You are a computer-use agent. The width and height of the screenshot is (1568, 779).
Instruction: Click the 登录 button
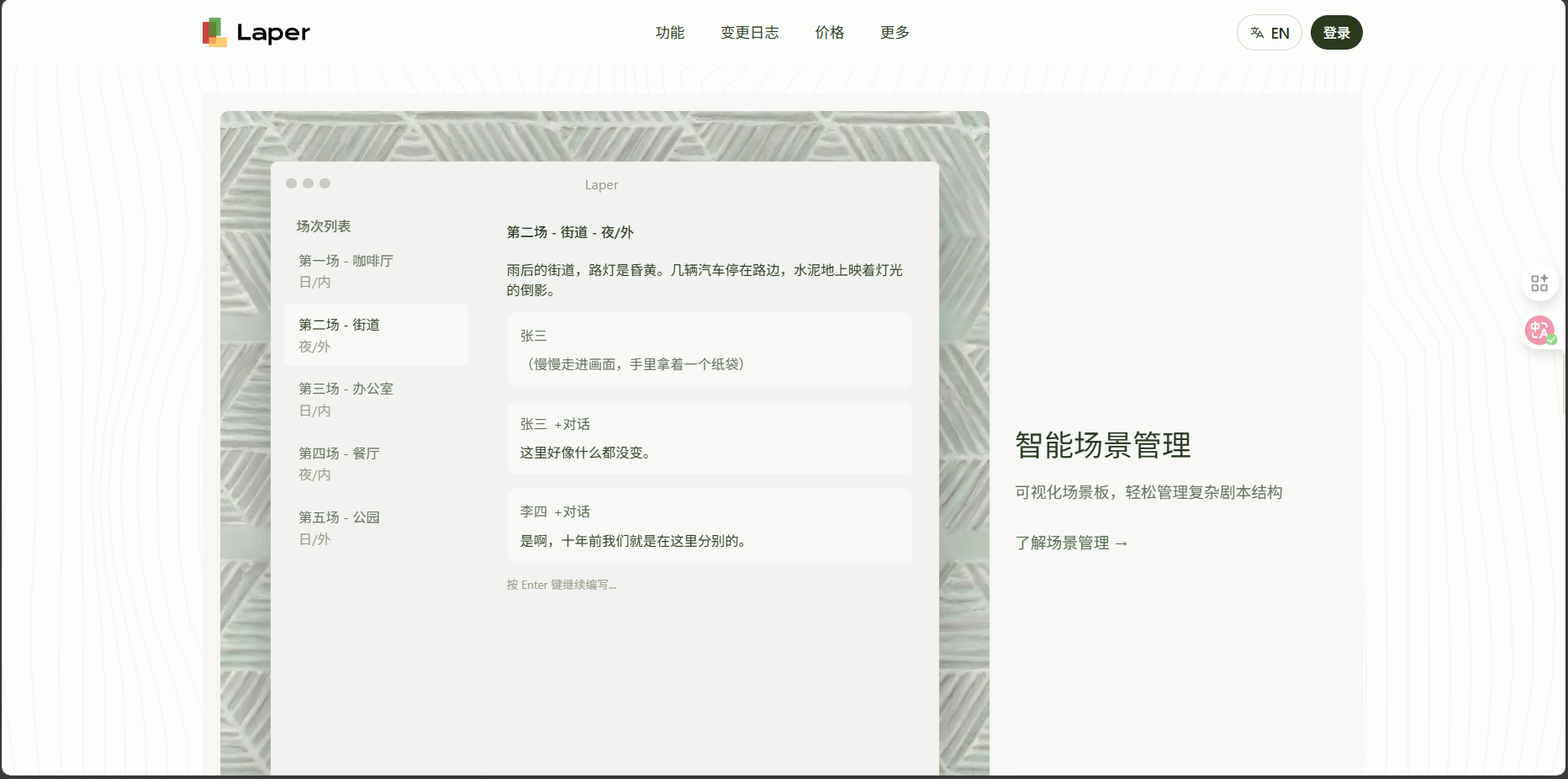[x=1336, y=33]
